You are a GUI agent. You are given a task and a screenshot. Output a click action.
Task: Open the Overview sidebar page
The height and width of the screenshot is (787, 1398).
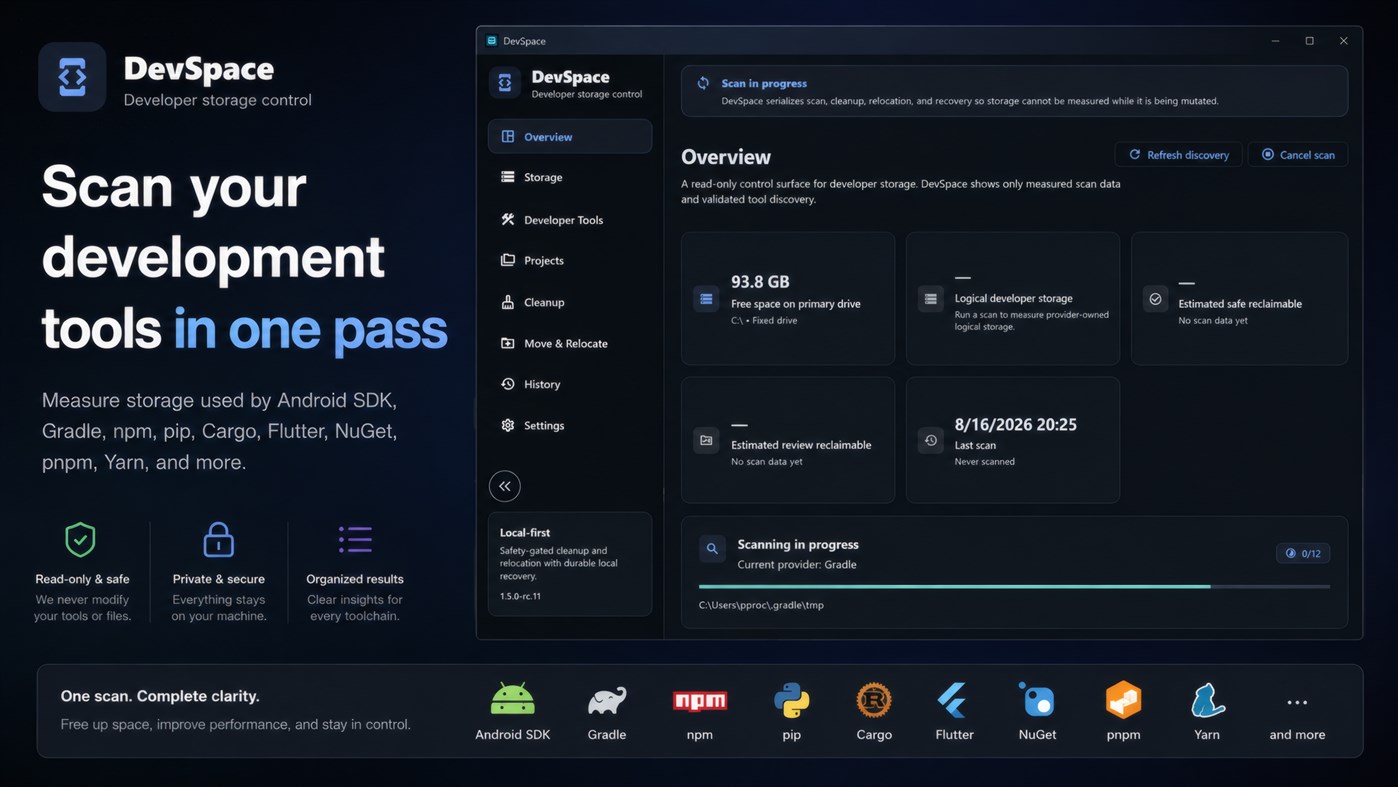click(x=569, y=136)
